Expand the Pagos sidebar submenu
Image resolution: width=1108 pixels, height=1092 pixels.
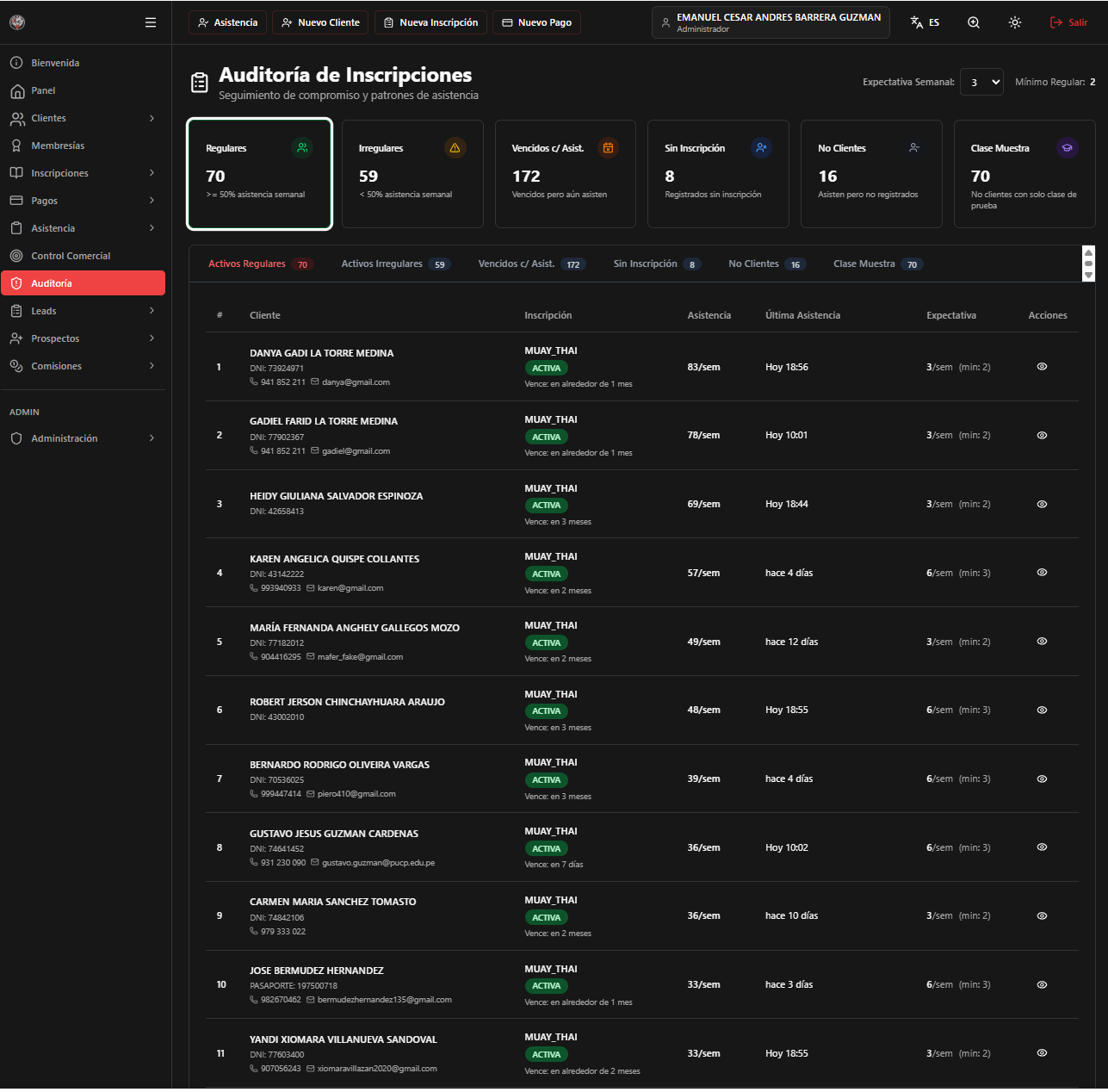83,201
